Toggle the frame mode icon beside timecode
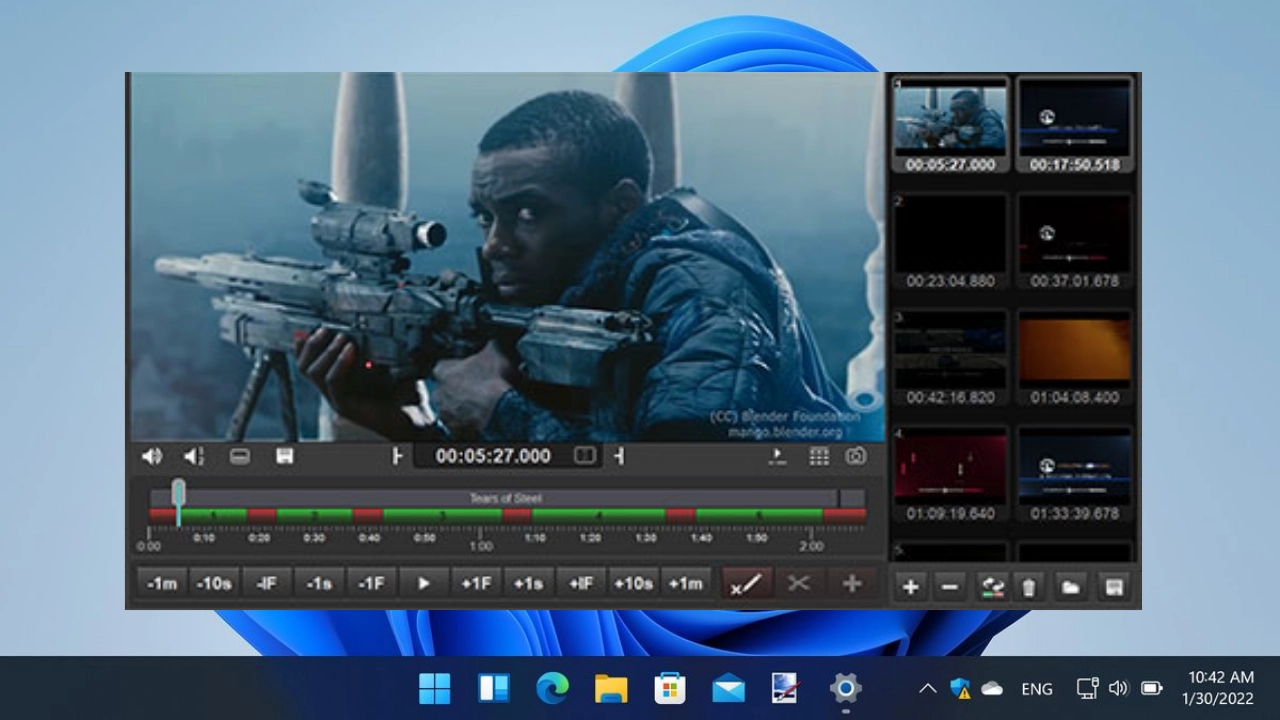The height and width of the screenshot is (720, 1280). (x=585, y=456)
